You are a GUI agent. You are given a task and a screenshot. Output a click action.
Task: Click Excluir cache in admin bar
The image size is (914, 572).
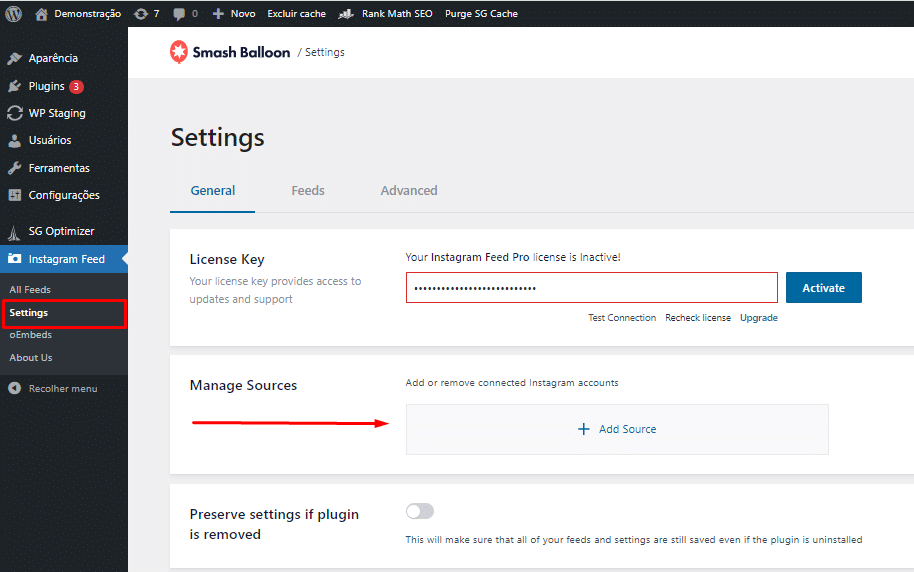296,14
